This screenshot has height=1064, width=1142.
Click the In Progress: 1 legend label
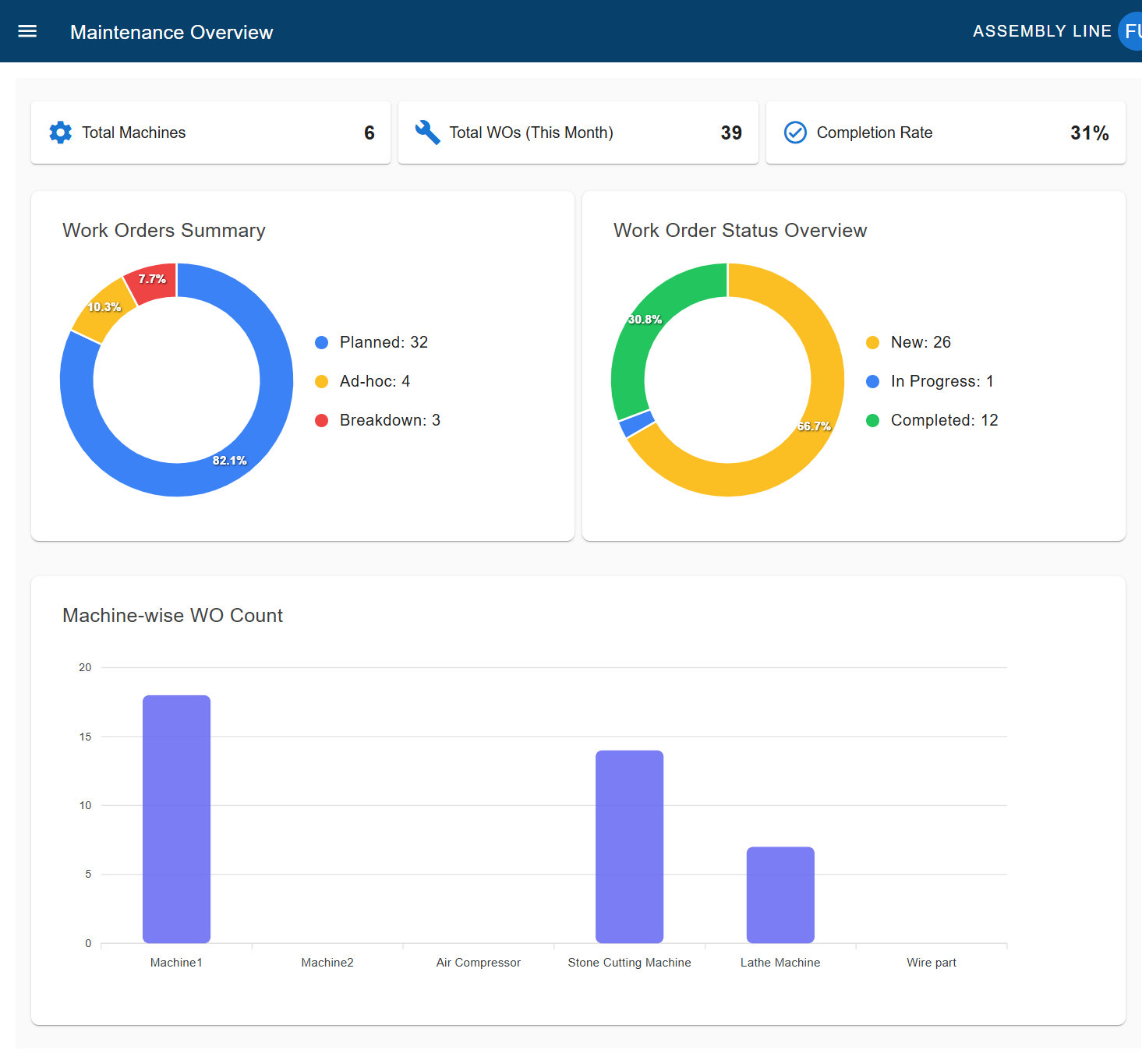coord(942,381)
